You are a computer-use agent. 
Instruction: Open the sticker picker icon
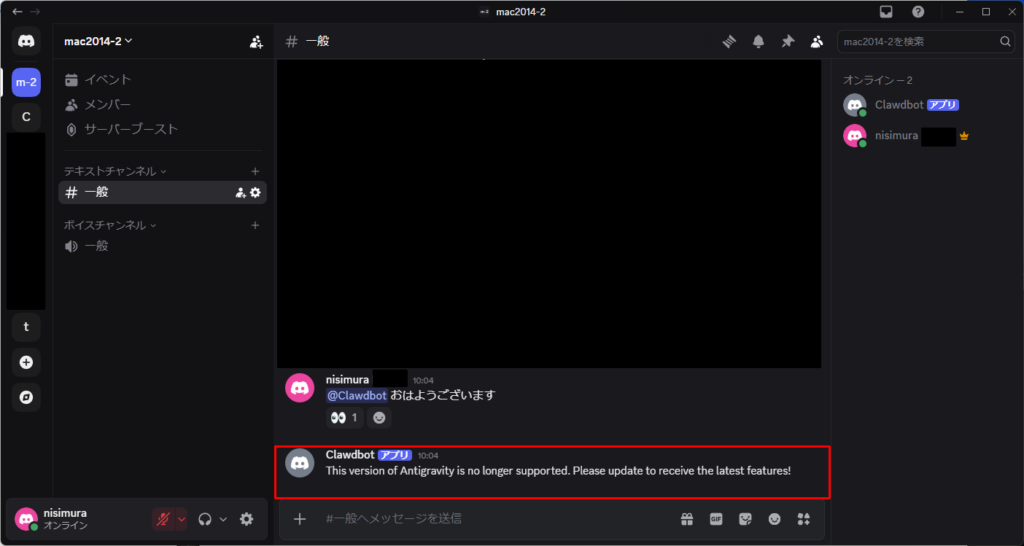point(745,519)
